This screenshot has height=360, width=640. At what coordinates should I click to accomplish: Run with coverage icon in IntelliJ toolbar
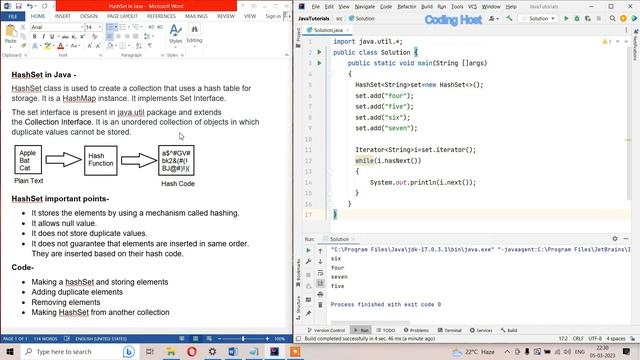tap(588, 19)
